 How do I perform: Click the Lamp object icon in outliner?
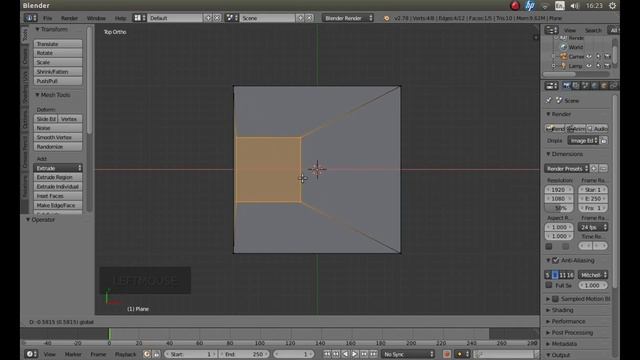[x=563, y=66]
